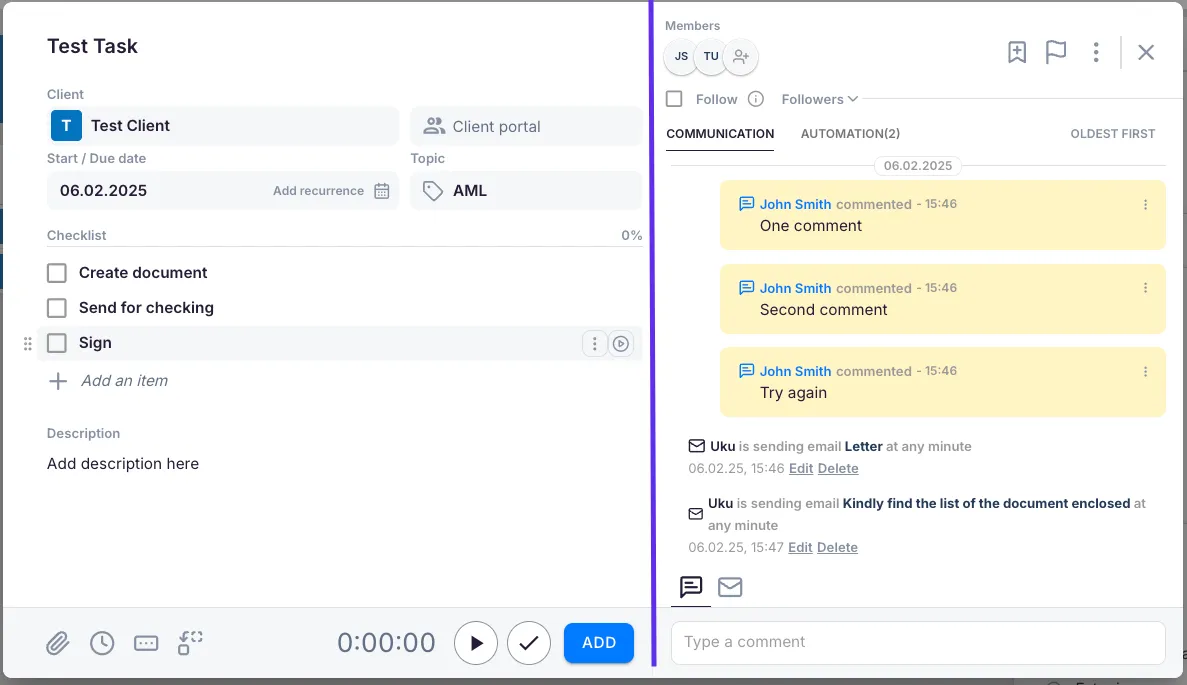
Task: Click Delete link for Letter email
Action: coord(838,468)
